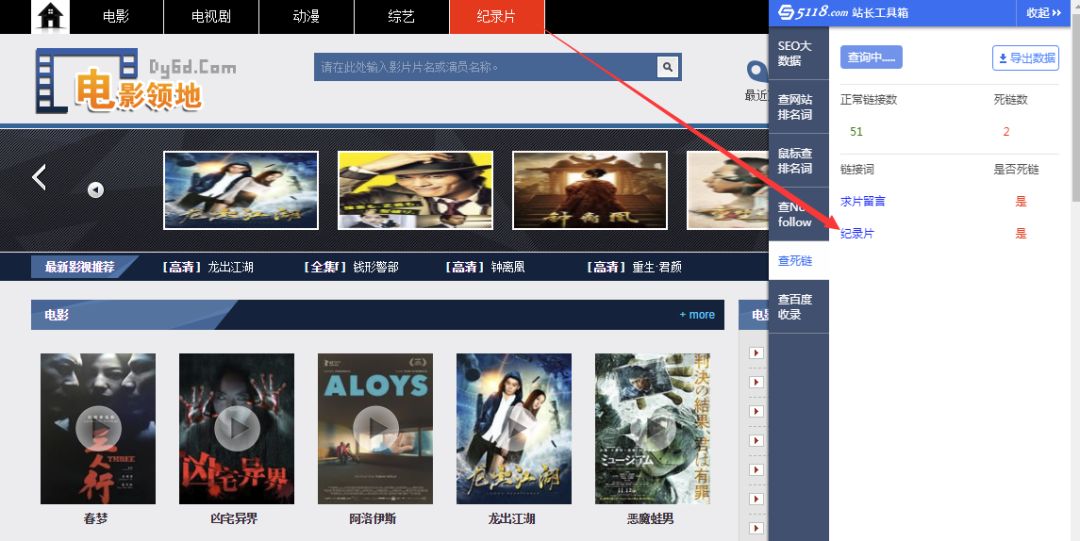Image resolution: width=1080 pixels, height=541 pixels.
Task: Click the dead link count 2
Action: [x=1006, y=132]
